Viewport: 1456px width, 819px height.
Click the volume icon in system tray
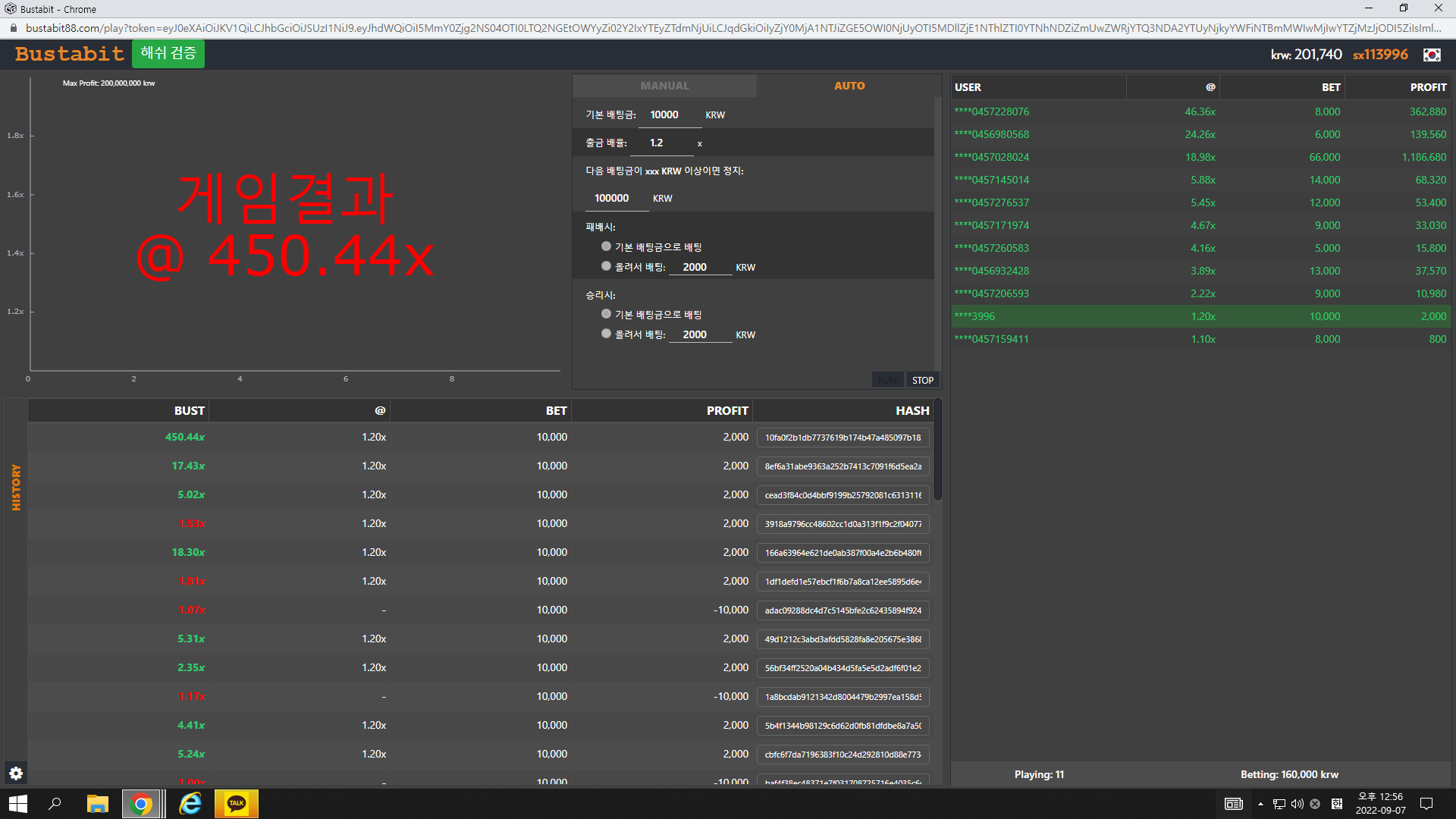tap(1298, 804)
